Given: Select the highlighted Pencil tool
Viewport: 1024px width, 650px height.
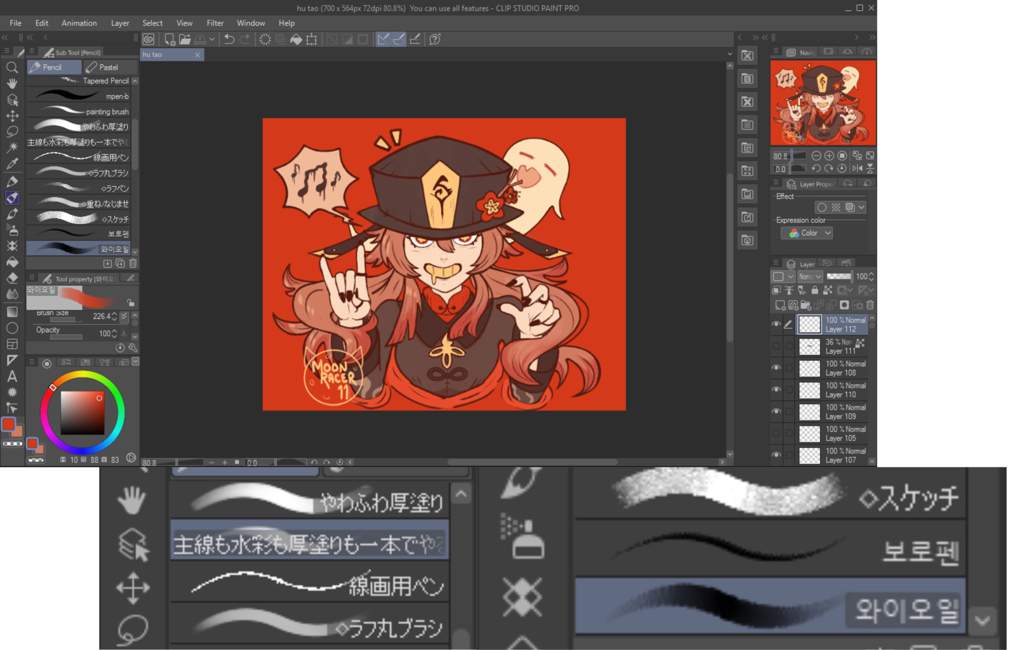Looking at the screenshot, I should [x=12, y=197].
